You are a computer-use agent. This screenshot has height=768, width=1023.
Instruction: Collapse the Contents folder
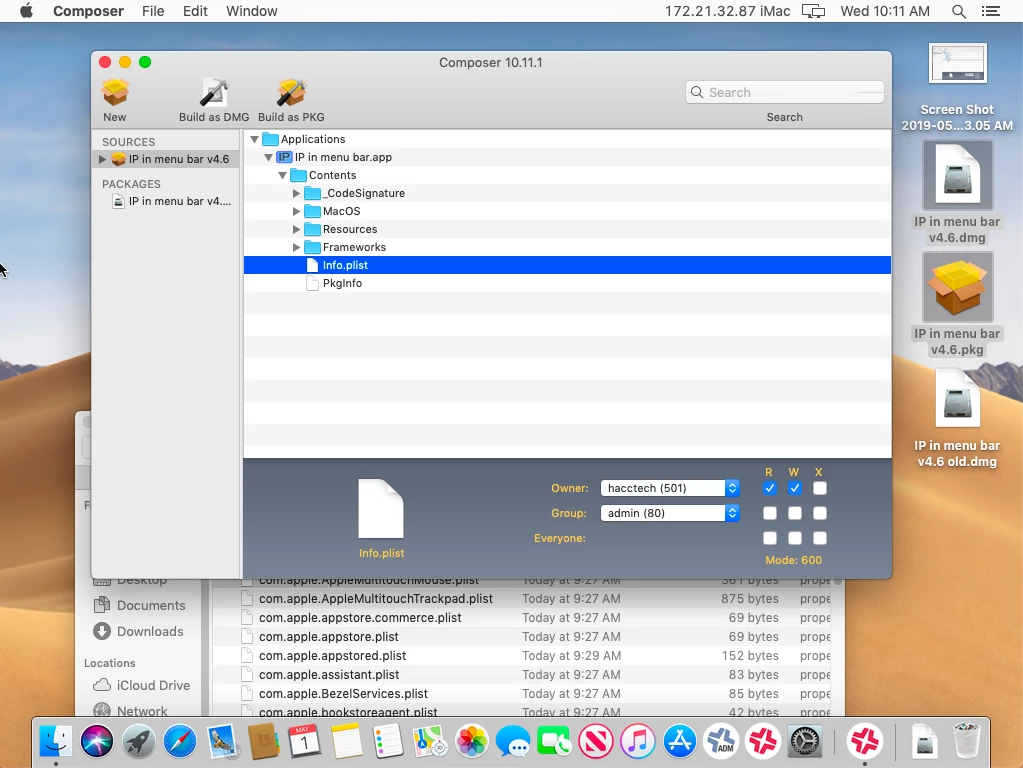[x=282, y=176]
